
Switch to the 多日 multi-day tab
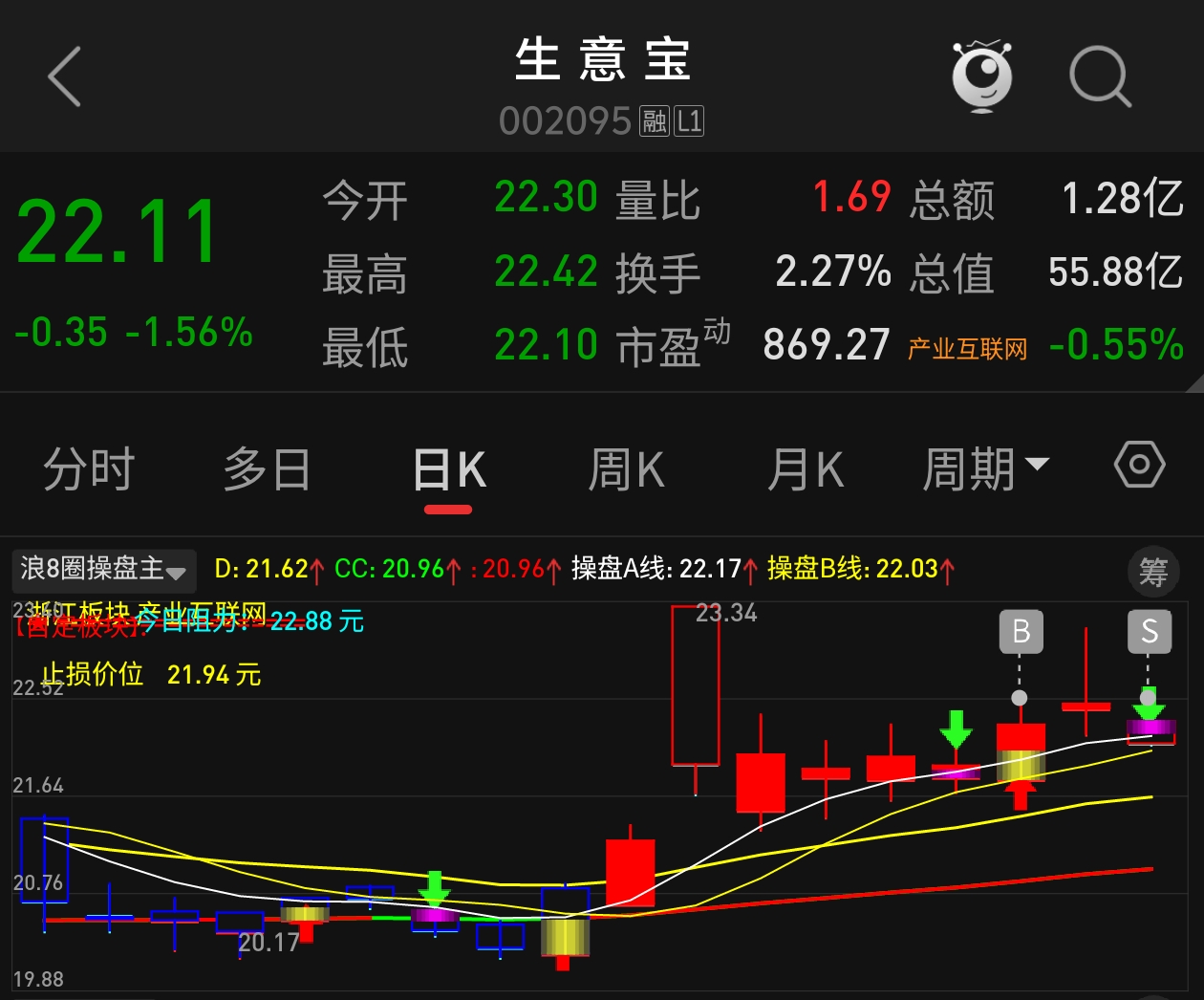point(267,469)
